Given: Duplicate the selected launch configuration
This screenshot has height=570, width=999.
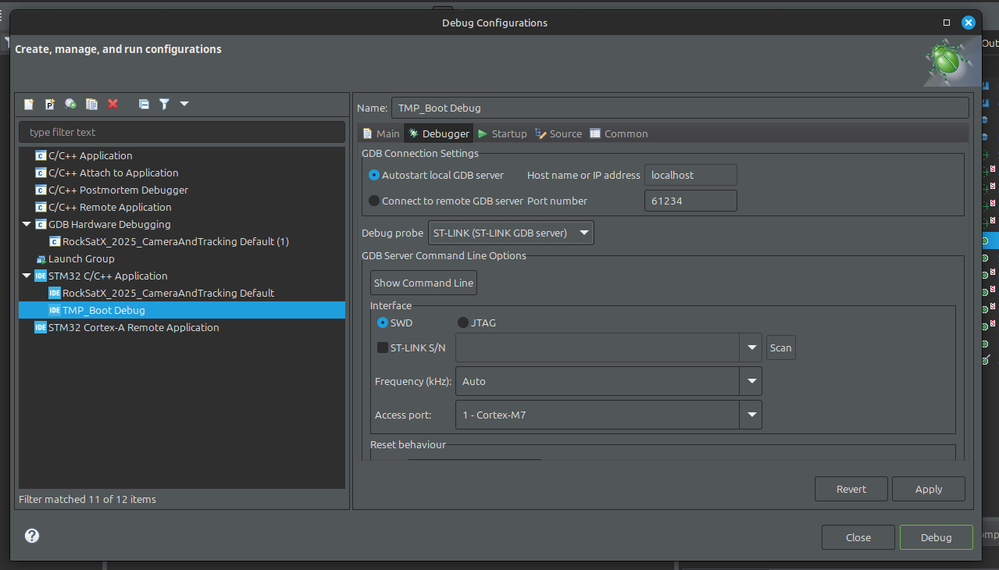Looking at the screenshot, I should [x=91, y=104].
